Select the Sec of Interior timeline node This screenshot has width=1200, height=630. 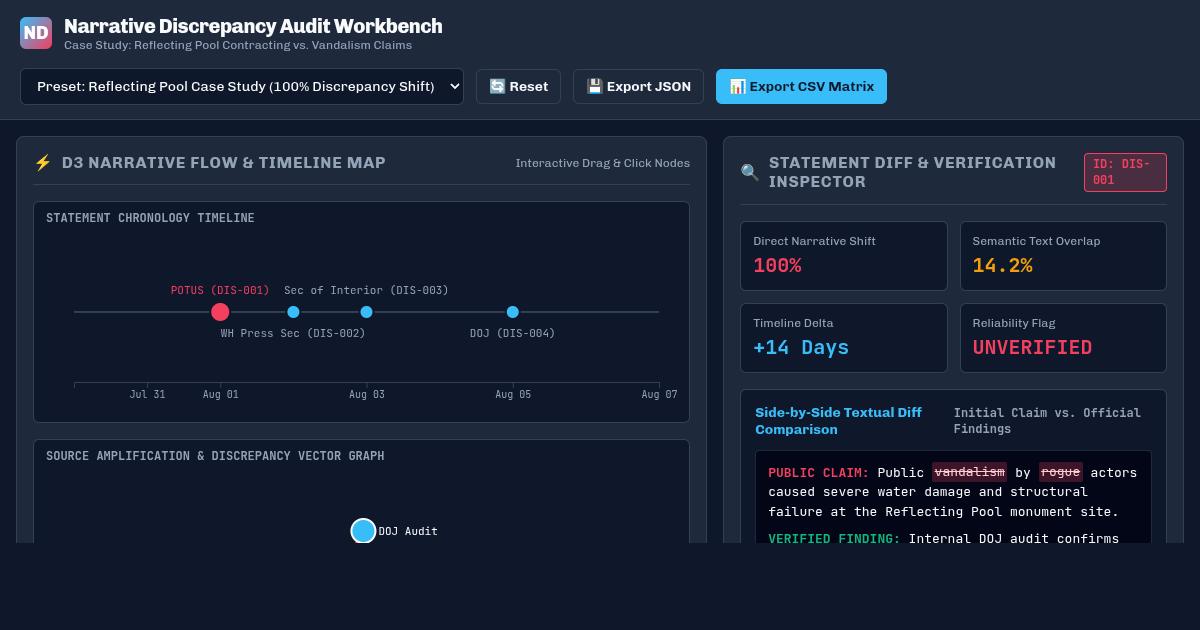pyautogui.click(x=366, y=312)
